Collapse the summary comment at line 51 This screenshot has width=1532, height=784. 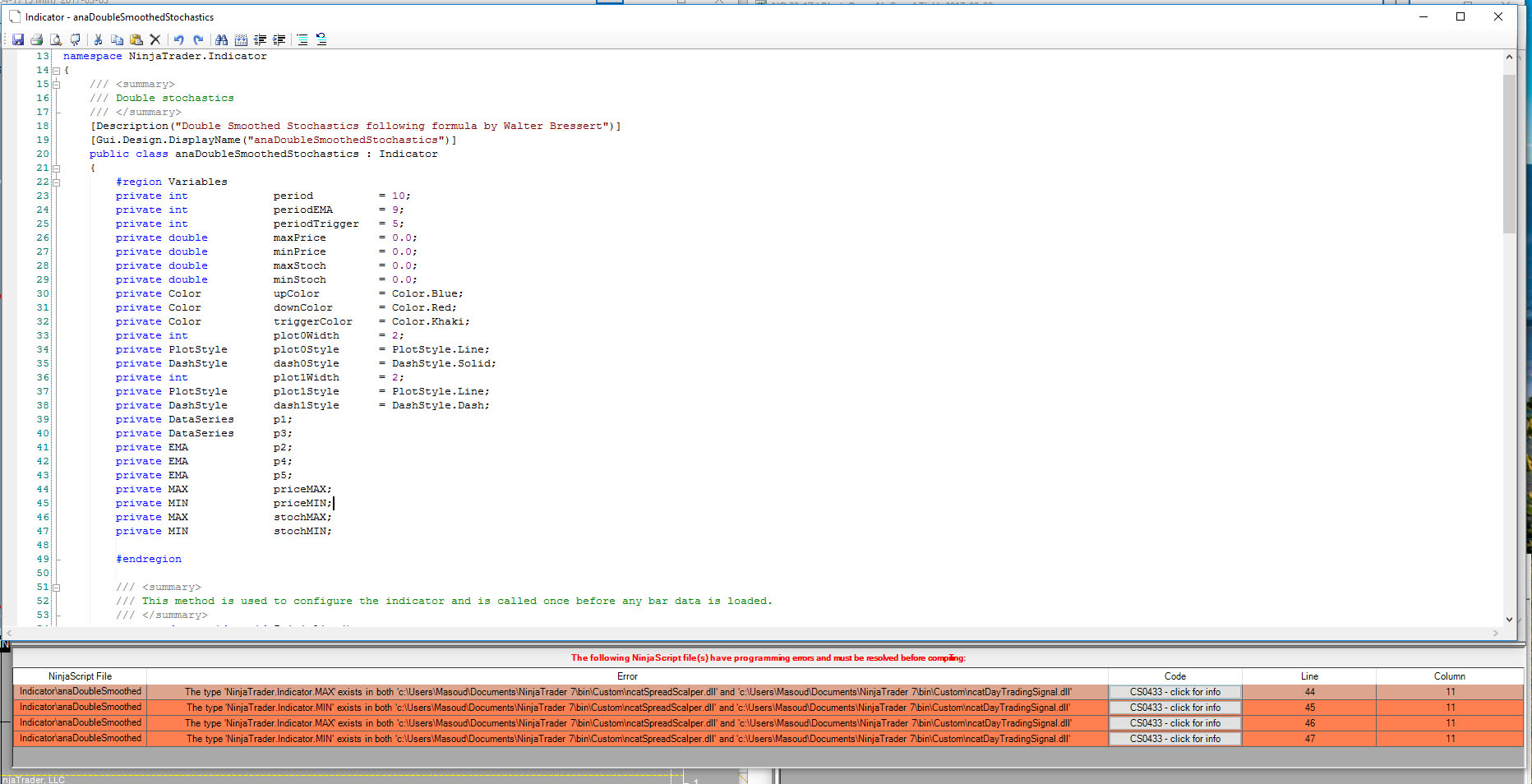pyautogui.click(x=56, y=588)
